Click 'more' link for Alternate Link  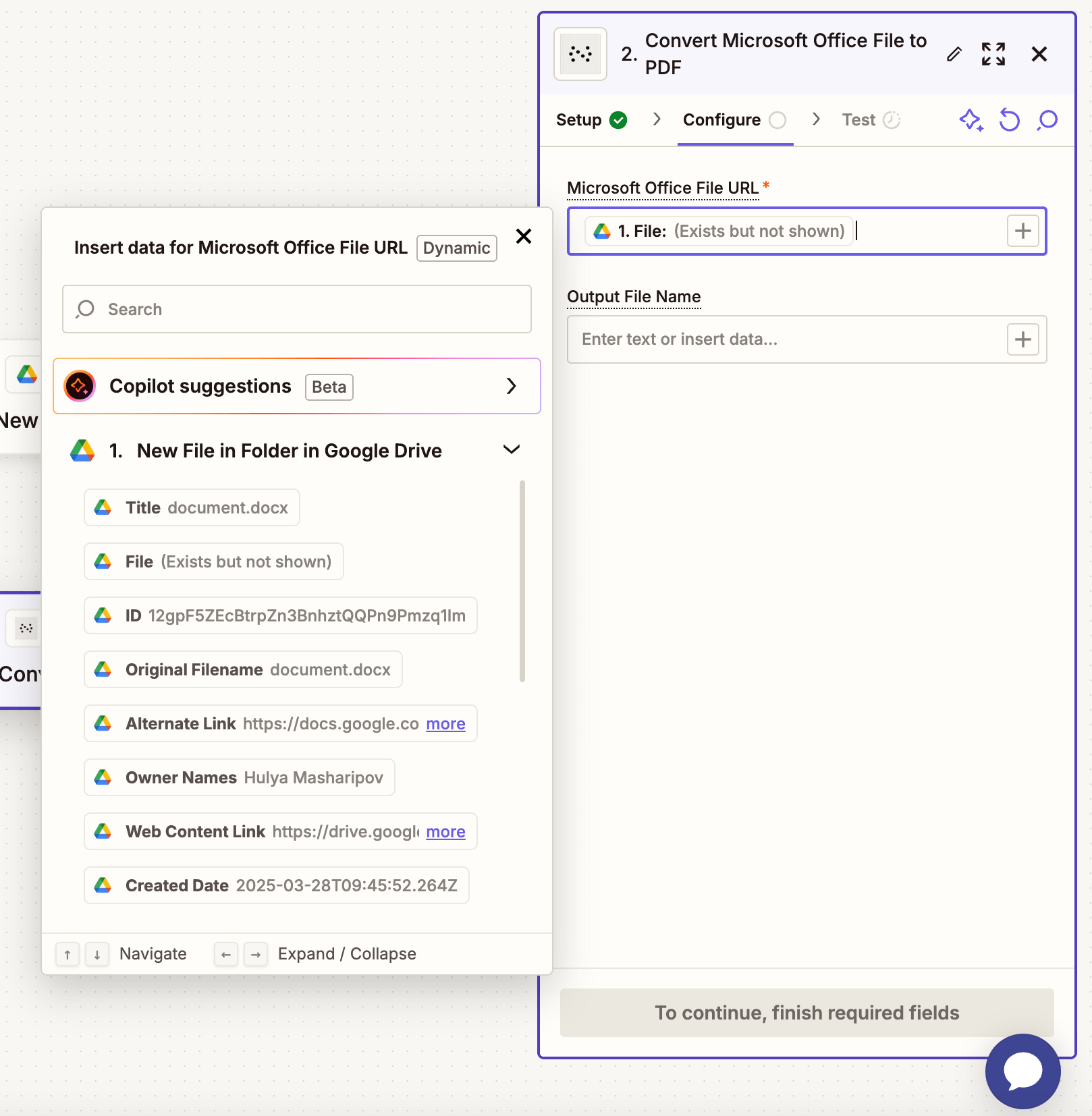coord(445,724)
